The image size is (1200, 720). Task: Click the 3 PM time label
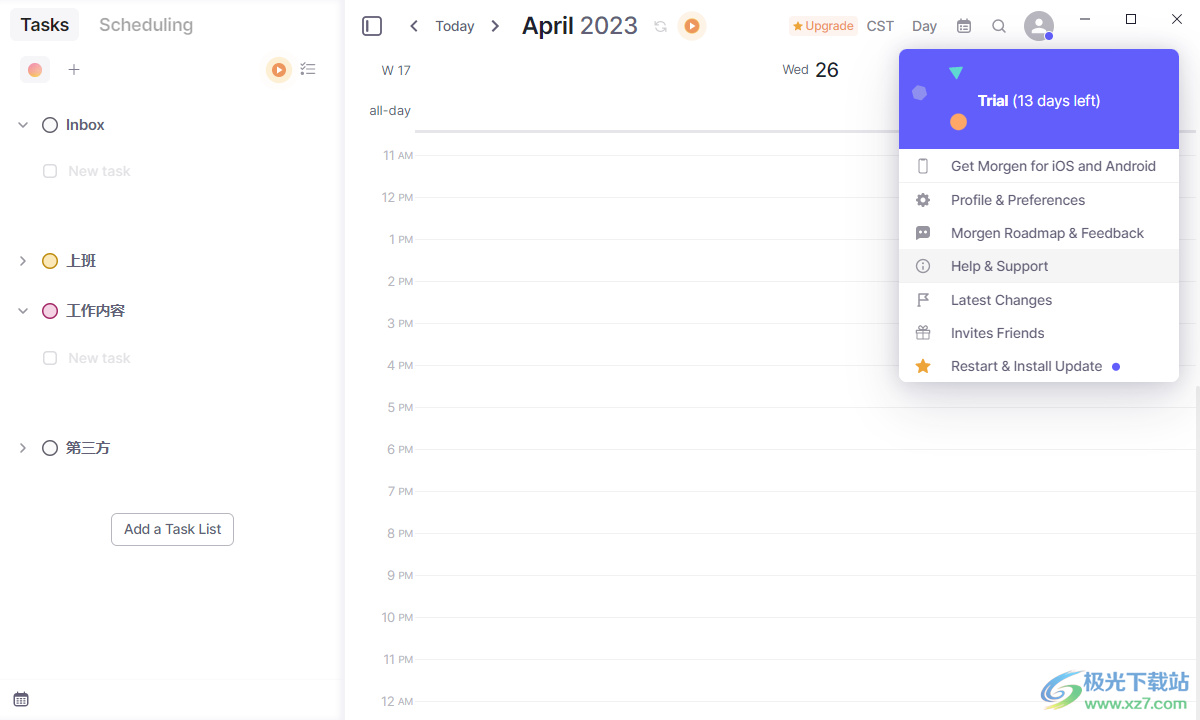tap(401, 323)
